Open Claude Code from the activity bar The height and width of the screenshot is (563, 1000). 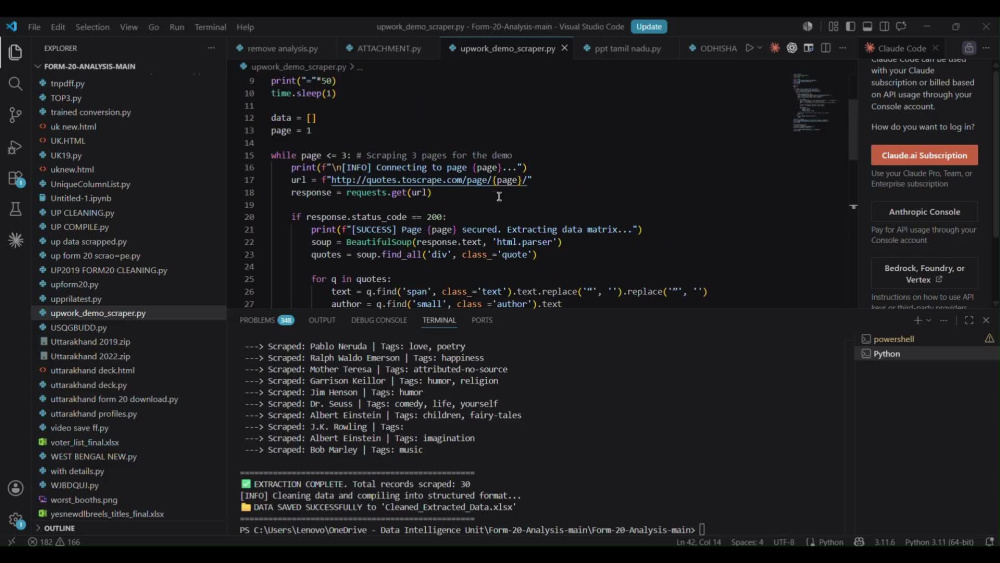pyautogui.click(x=15, y=240)
